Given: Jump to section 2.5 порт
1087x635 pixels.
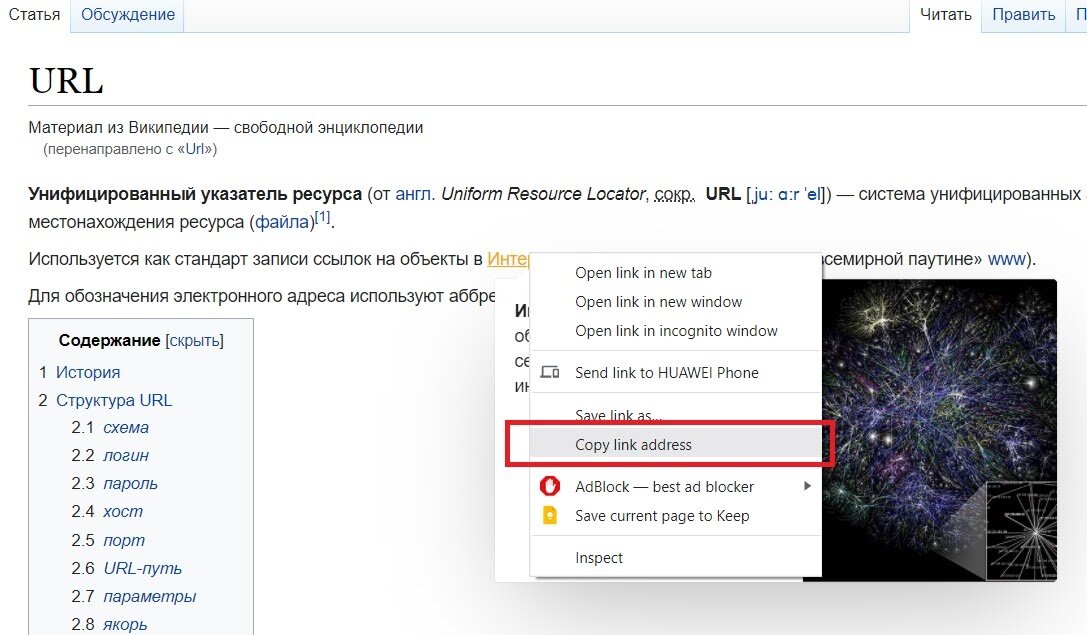Looking at the screenshot, I should click(124, 540).
